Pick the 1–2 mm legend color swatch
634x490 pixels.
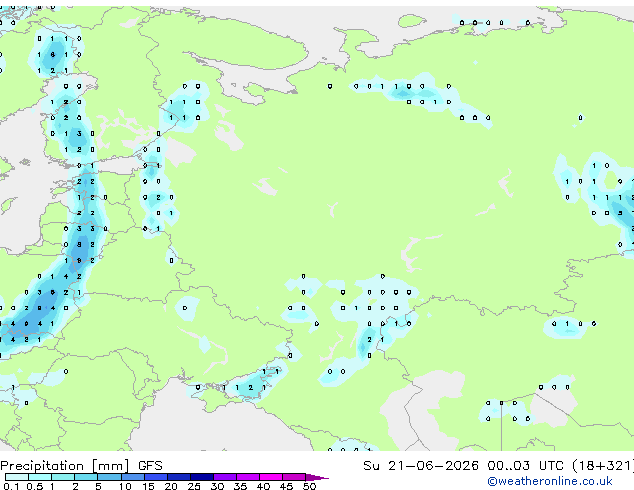(63, 477)
